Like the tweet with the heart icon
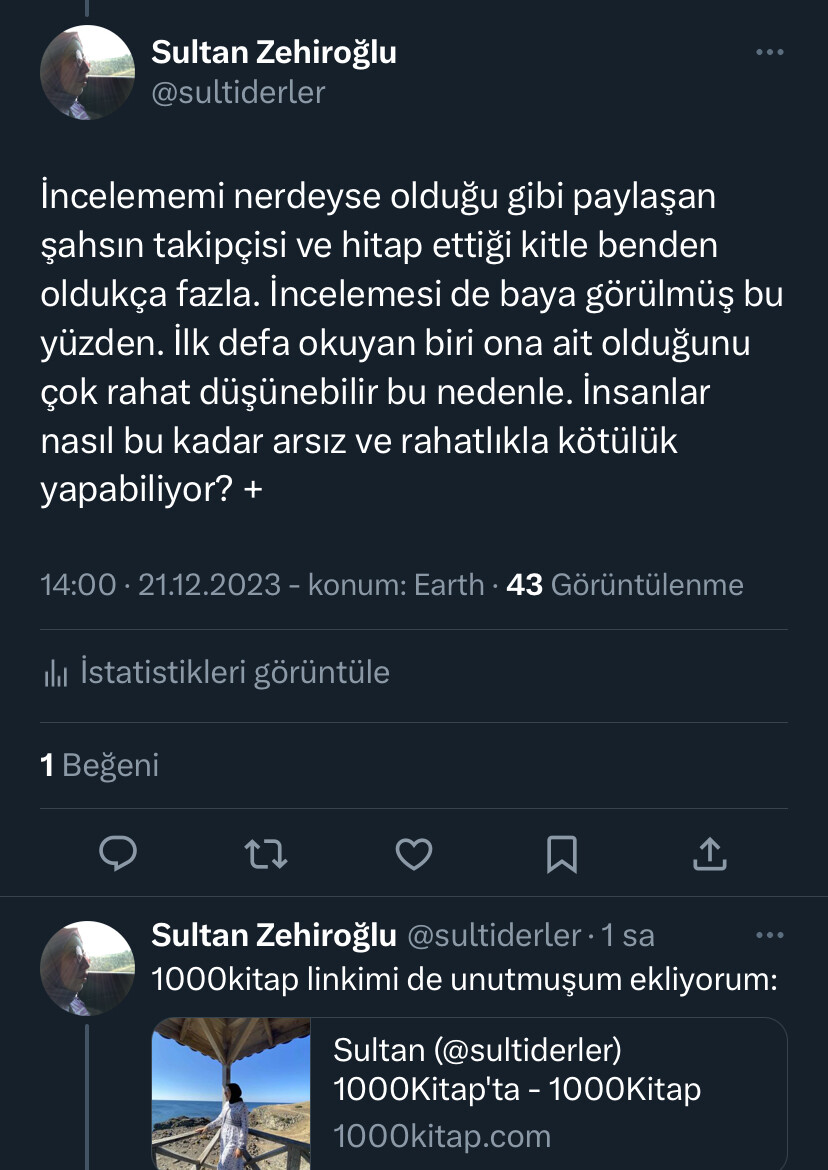 click(413, 853)
